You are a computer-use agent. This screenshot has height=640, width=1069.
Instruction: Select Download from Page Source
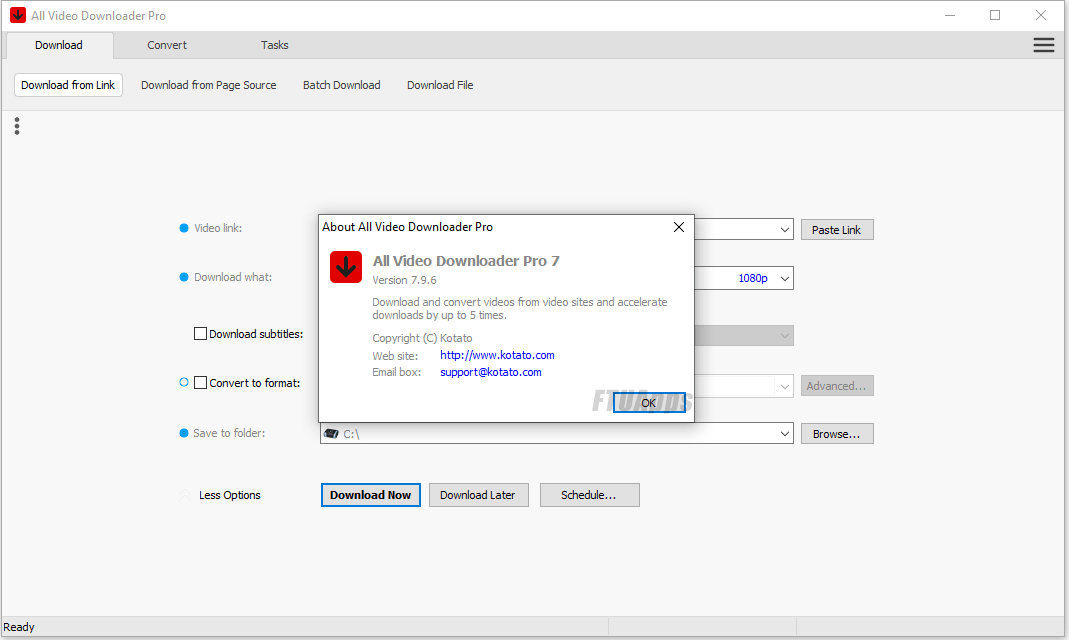pos(209,85)
